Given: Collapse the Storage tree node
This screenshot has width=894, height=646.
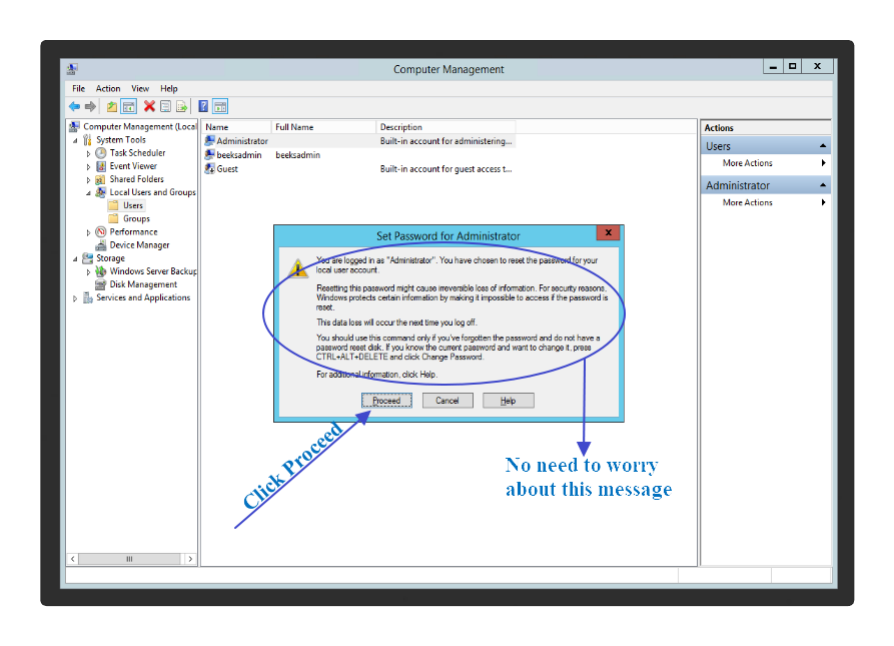Looking at the screenshot, I should point(75,259).
